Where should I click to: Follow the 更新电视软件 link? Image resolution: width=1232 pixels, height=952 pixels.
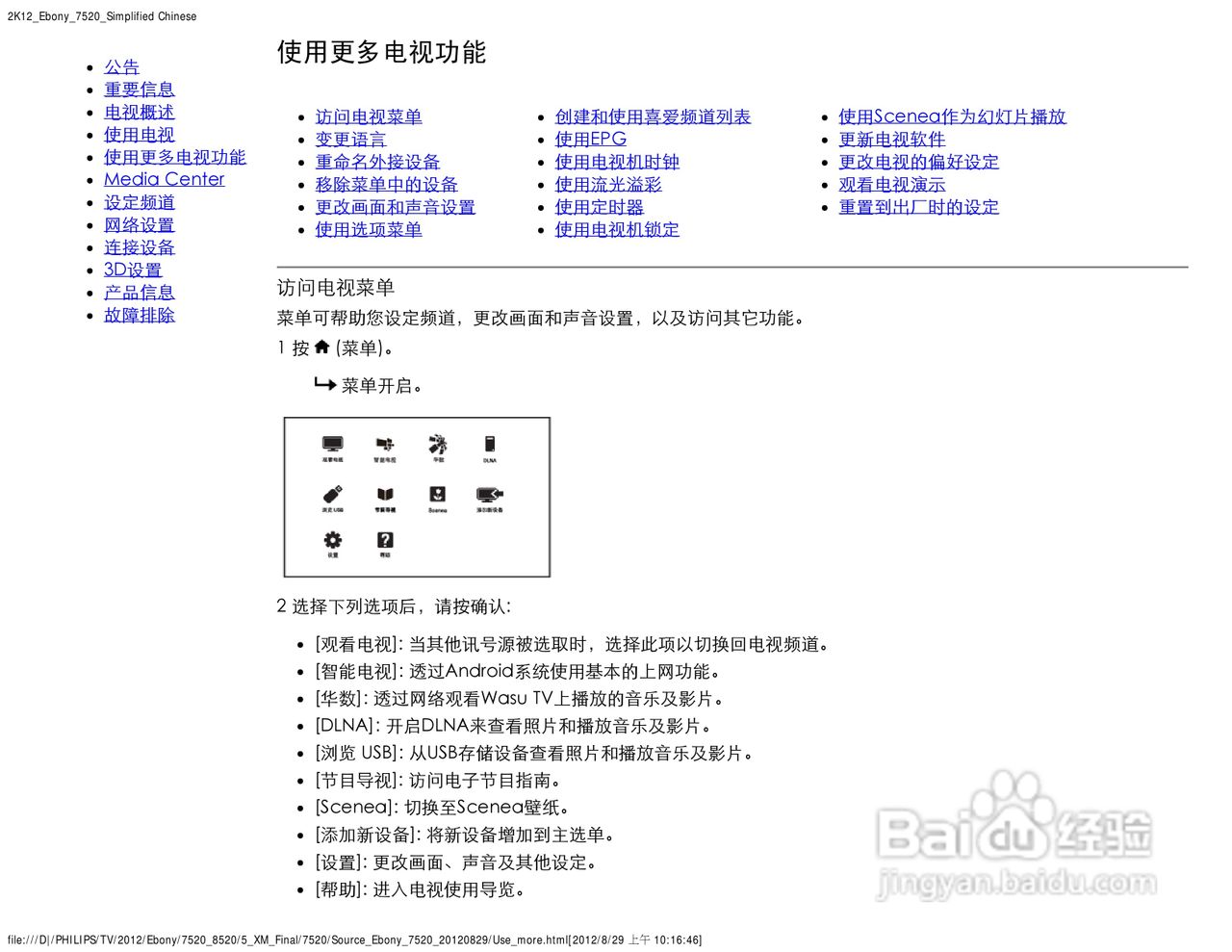(892, 139)
